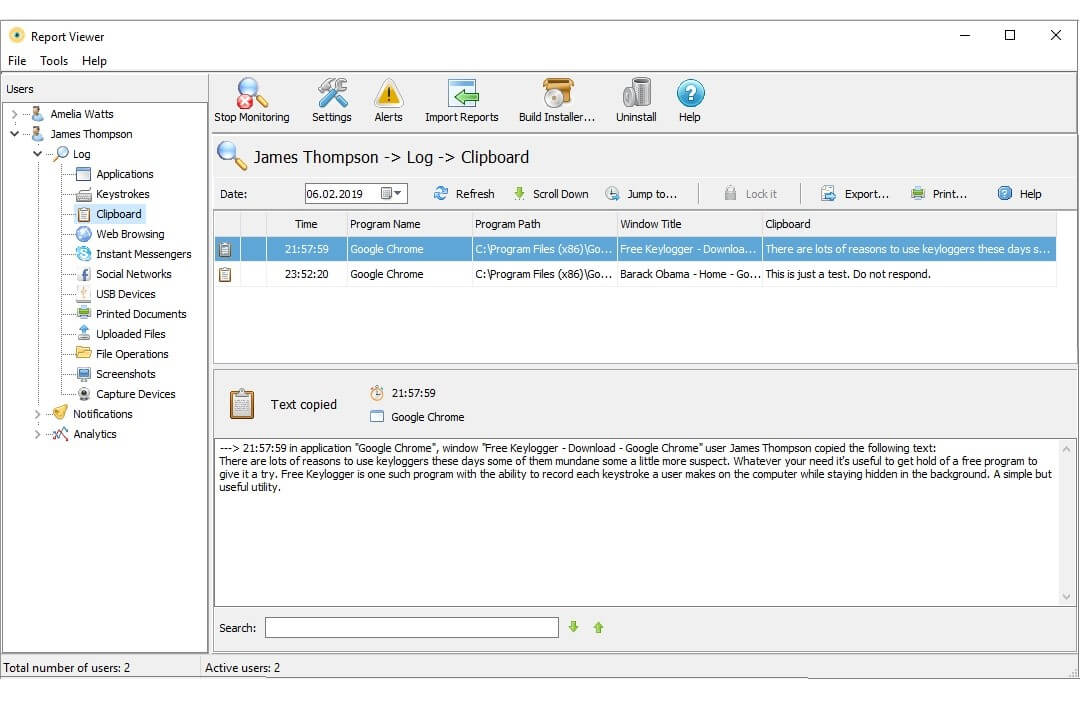Select the Keystrokes keyboard icon in tree

click(x=83, y=194)
